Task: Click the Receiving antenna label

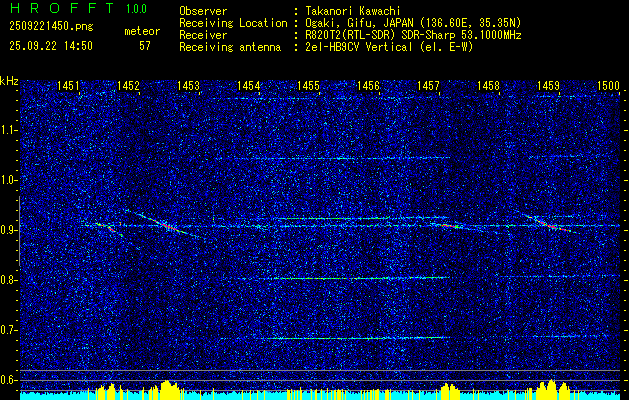Action: (x=230, y=47)
